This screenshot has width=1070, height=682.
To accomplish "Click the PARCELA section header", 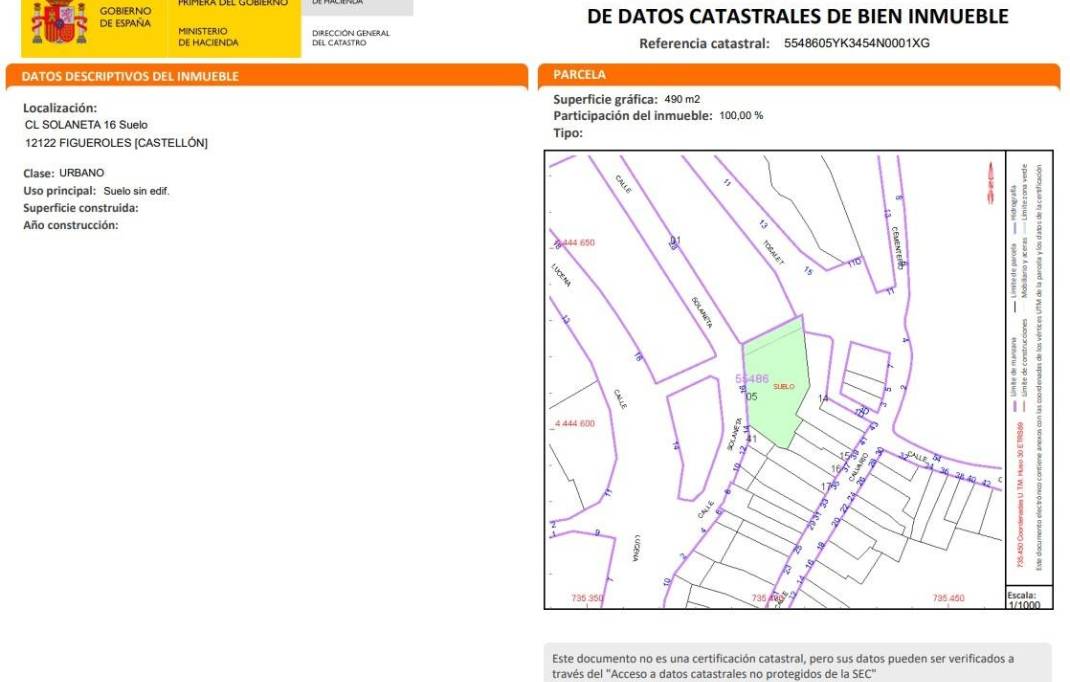I will coord(580,75).
